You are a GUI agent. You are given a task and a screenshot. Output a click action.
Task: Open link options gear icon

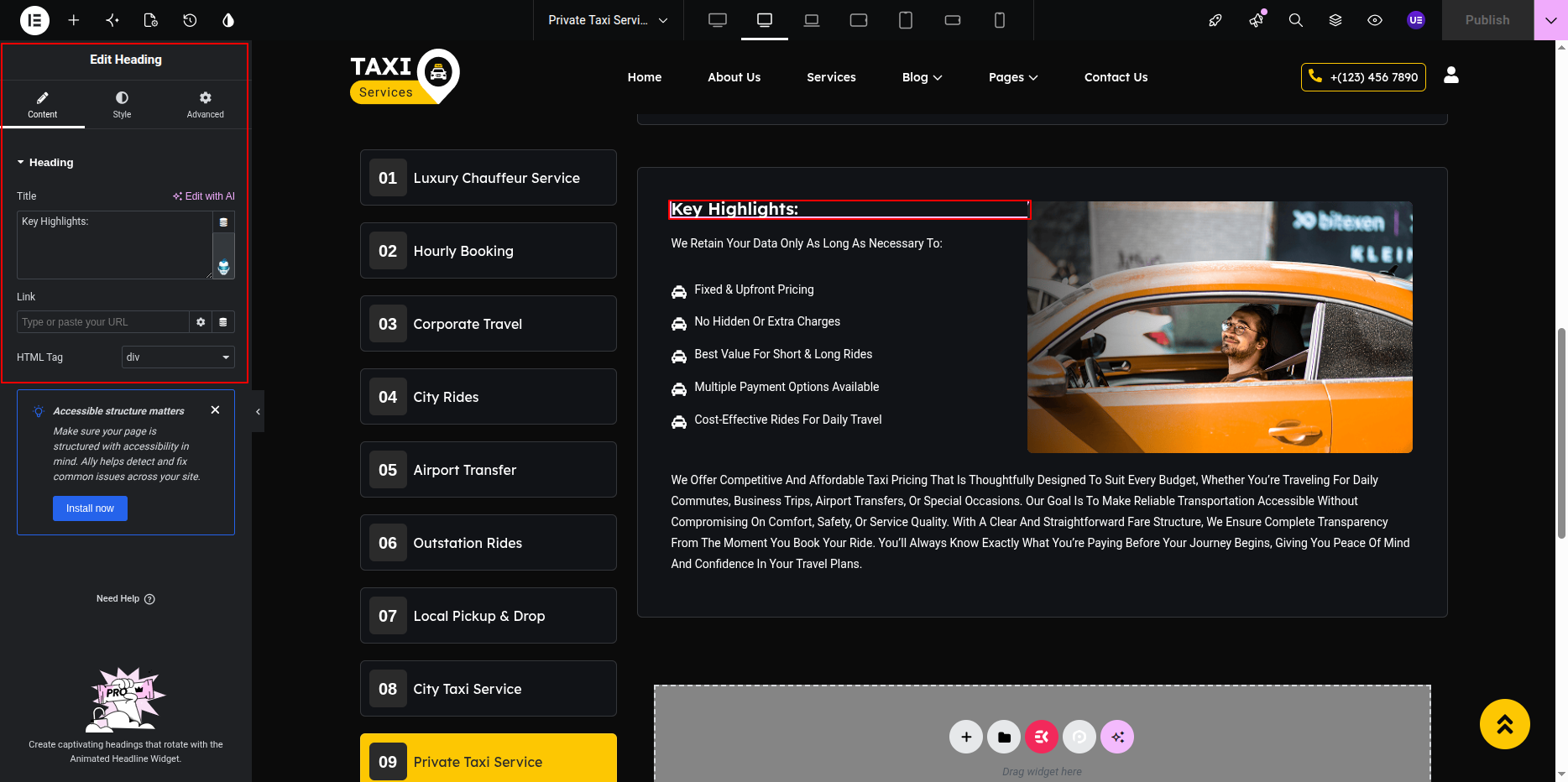click(201, 322)
